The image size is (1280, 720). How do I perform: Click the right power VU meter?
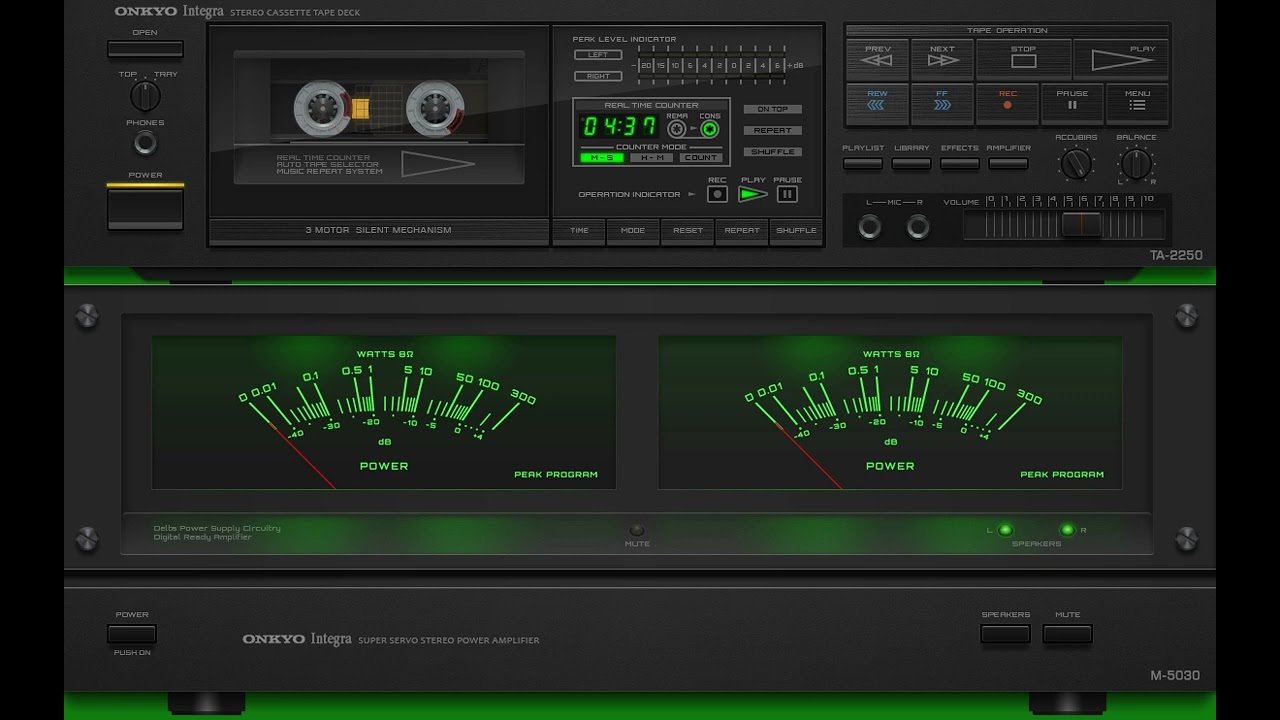coord(890,413)
